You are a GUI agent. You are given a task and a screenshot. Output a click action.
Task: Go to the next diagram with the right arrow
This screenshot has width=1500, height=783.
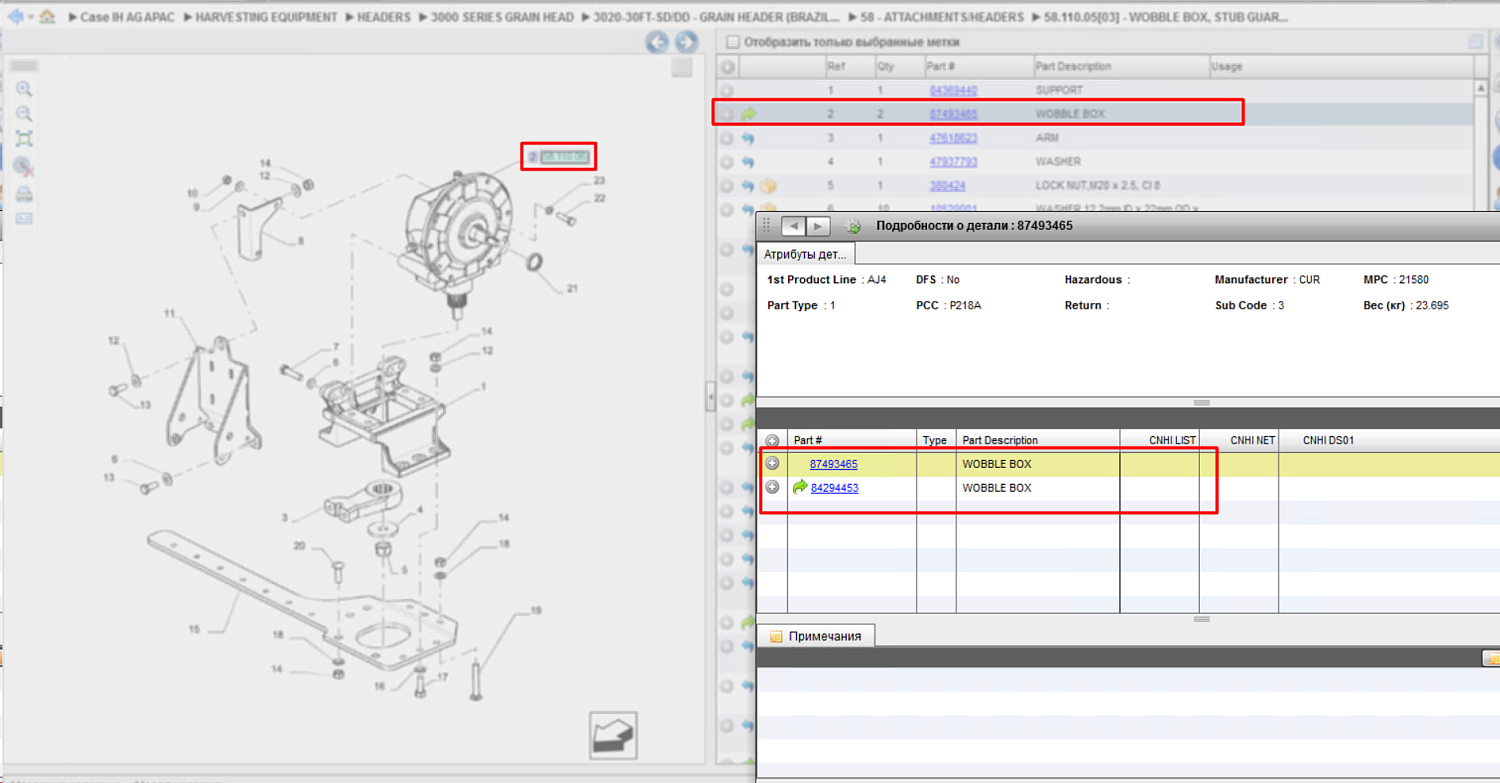pos(686,42)
